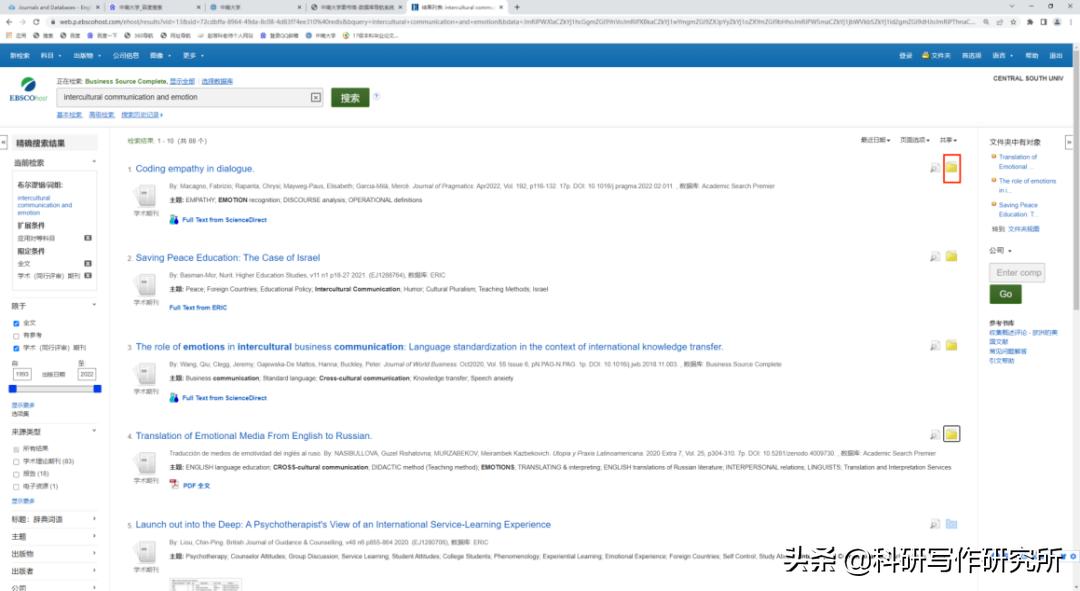The height and width of the screenshot is (591, 1080).
Task: Adjust the right handle of date slider
Action: click(97, 388)
